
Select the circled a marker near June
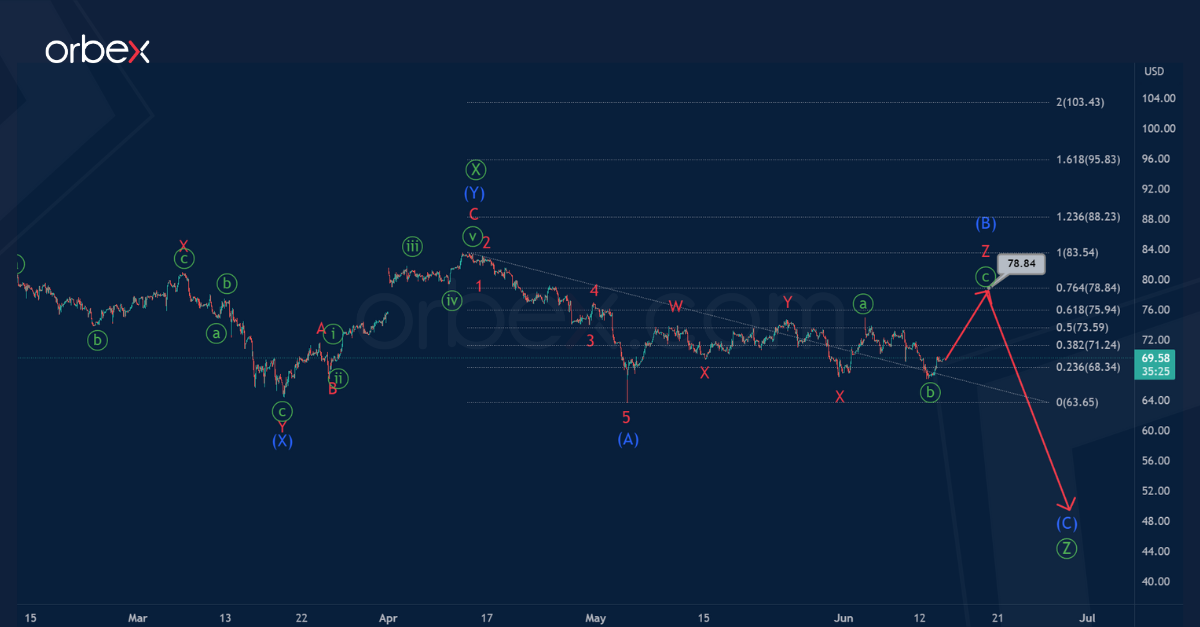click(x=862, y=304)
